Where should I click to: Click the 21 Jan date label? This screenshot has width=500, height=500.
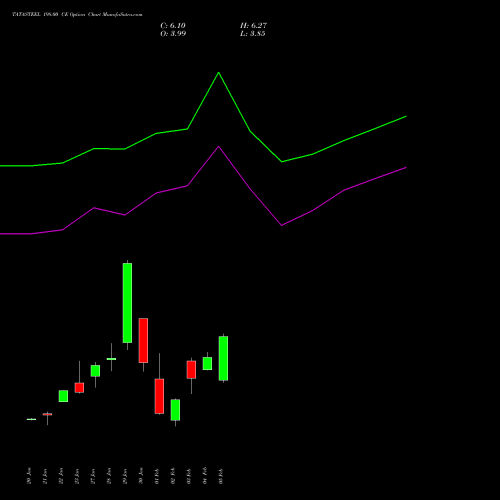45,476
